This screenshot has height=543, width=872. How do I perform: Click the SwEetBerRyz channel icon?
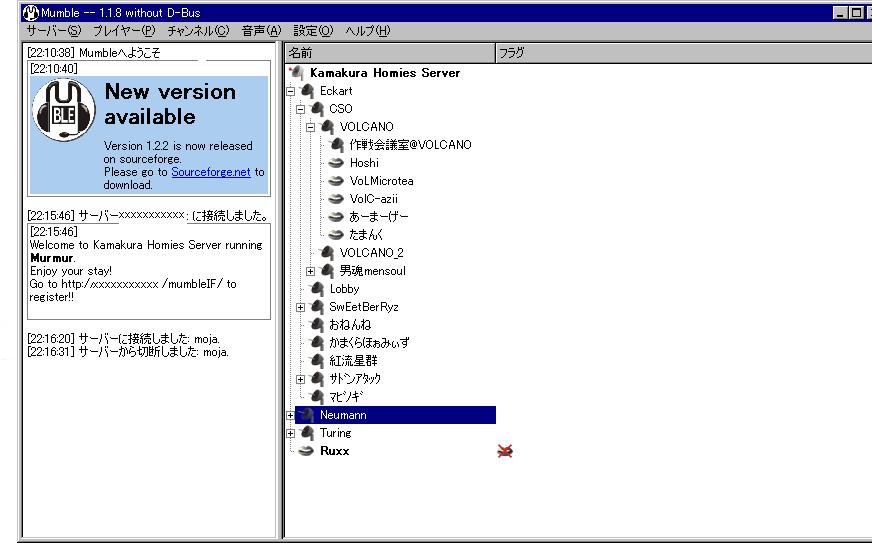click(317, 307)
